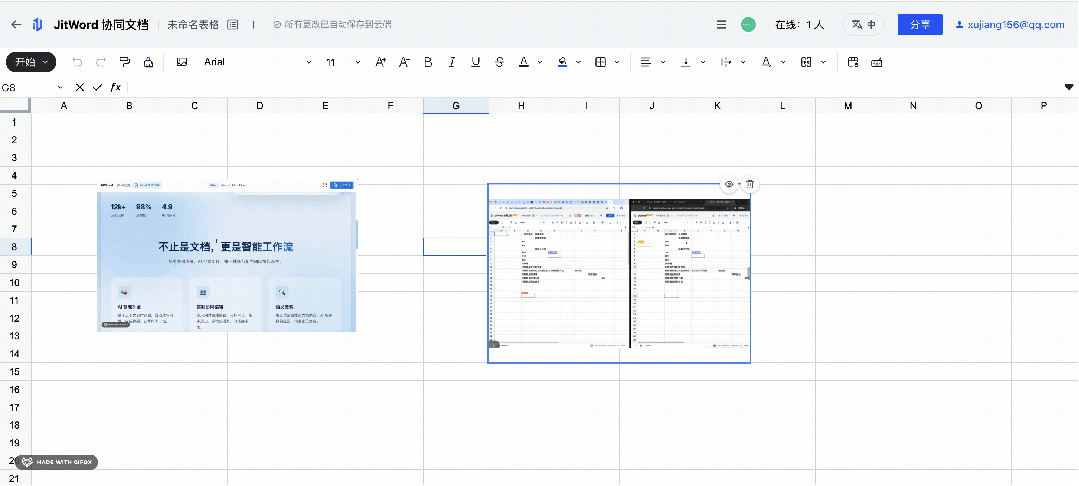
Task: Delete the selected image with trash icon
Action: pyautogui.click(x=751, y=184)
